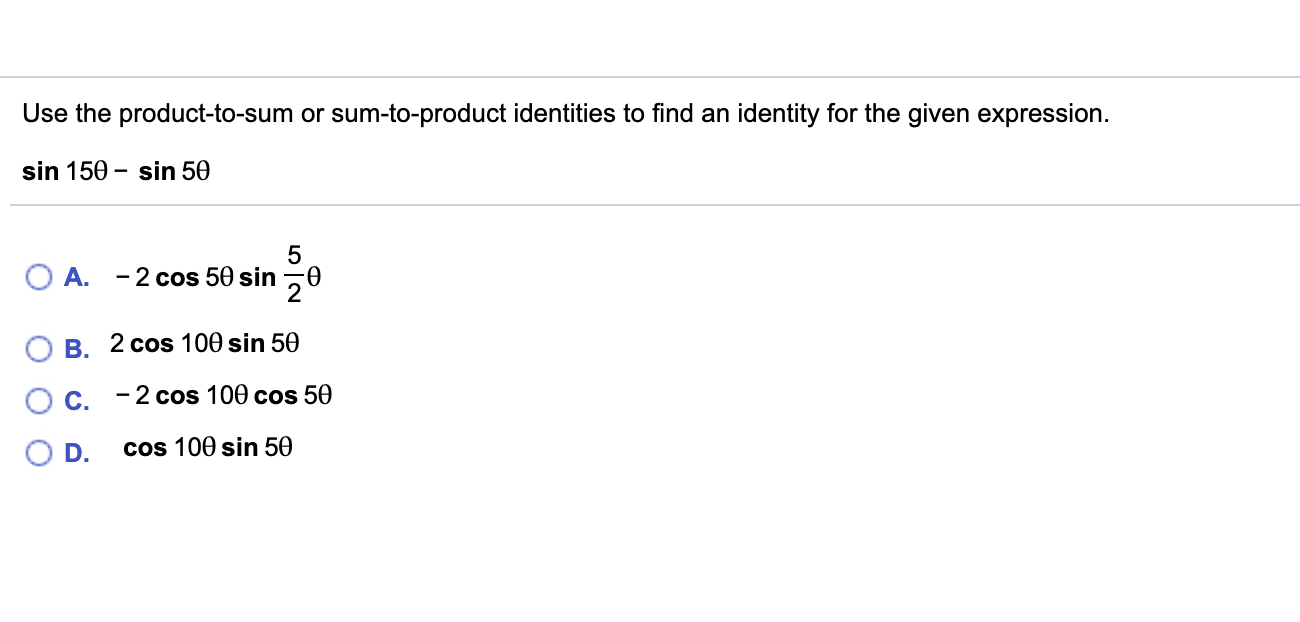Viewport: 1300px width, 622px height.
Task: Select answer choice D
Action: tap(39, 452)
